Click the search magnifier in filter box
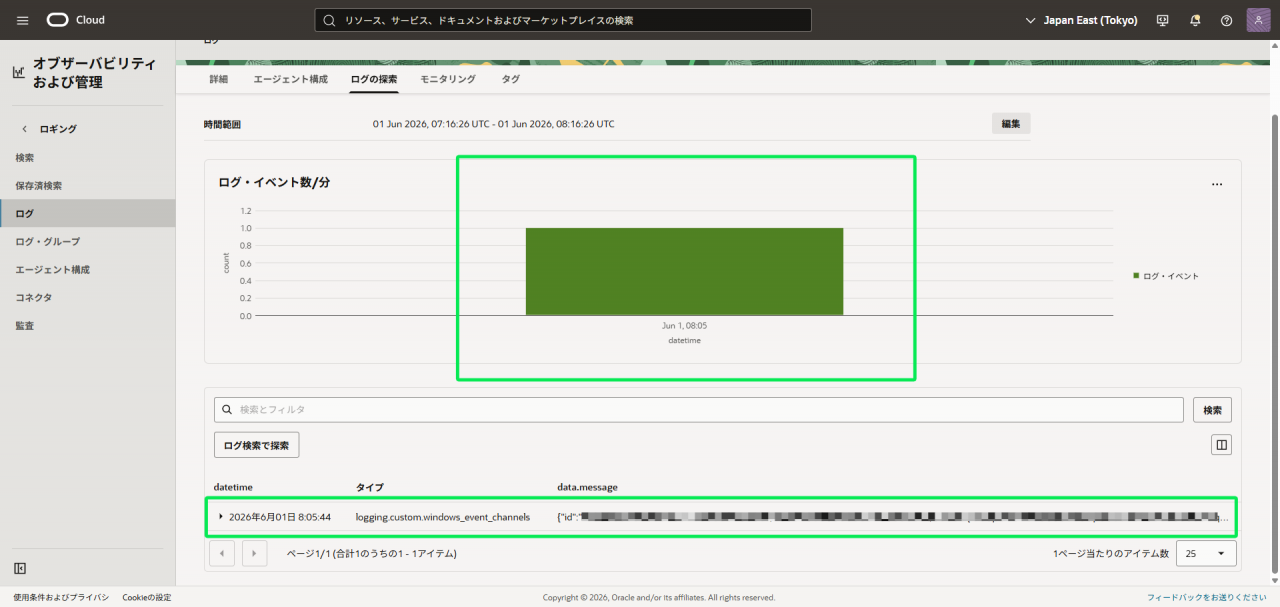This screenshot has width=1280, height=607. (x=227, y=410)
